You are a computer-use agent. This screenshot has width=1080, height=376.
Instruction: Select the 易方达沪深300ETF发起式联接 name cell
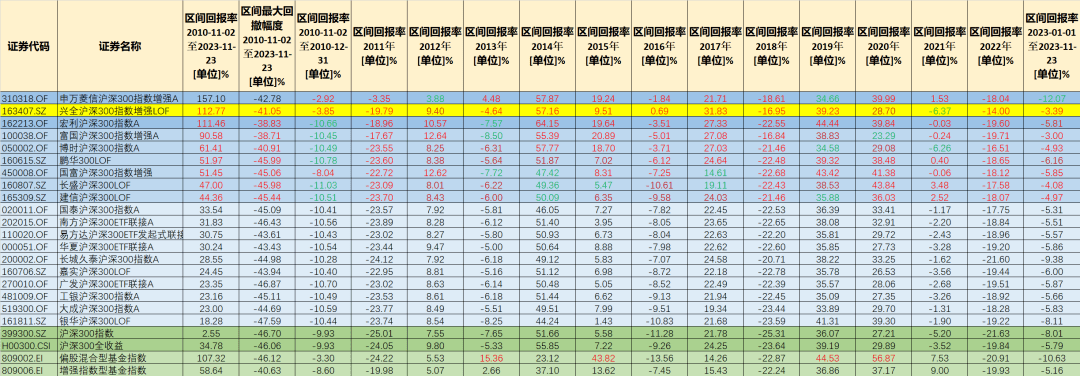(121, 234)
